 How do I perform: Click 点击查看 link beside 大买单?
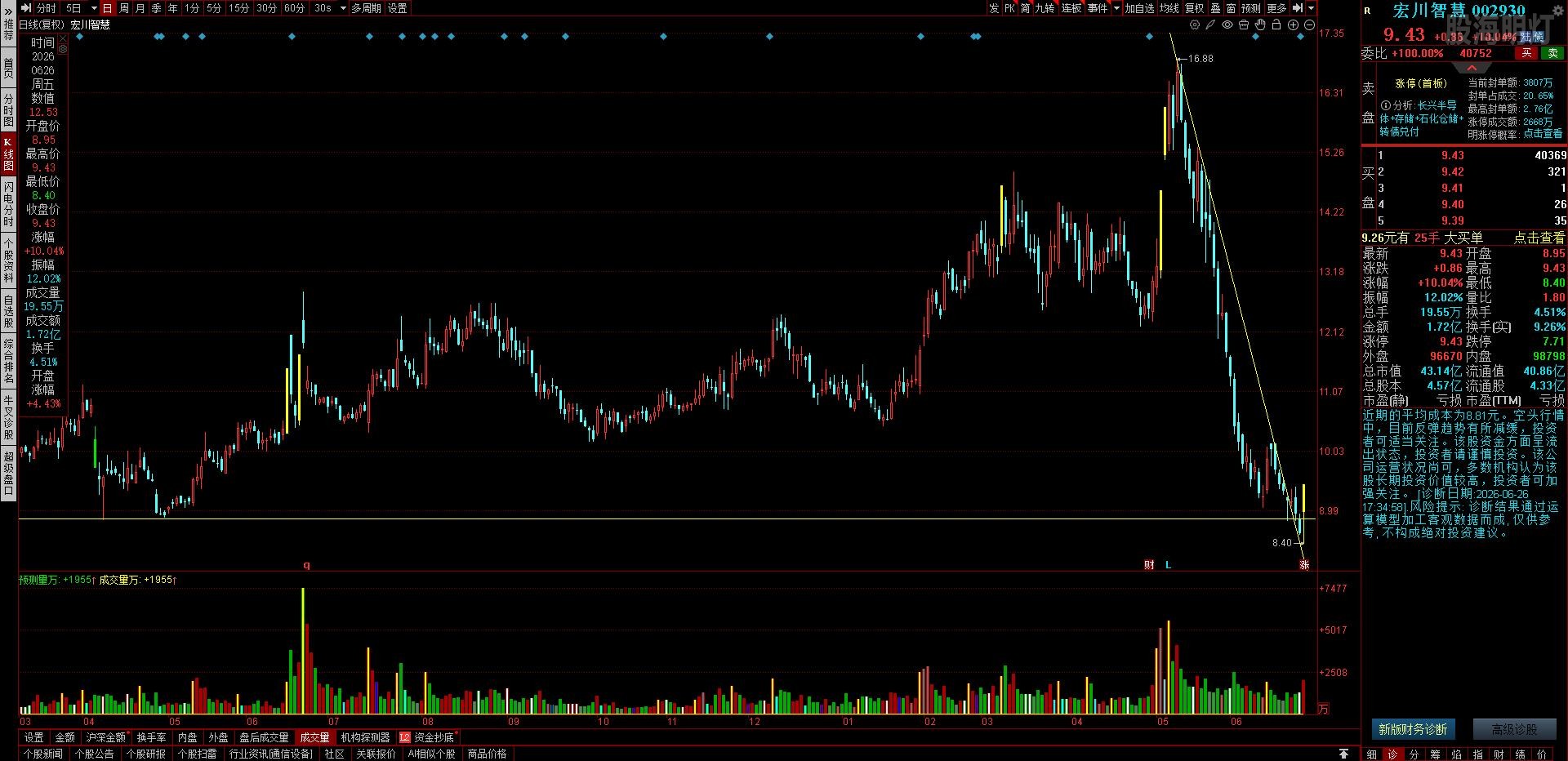[x=1539, y=238]
